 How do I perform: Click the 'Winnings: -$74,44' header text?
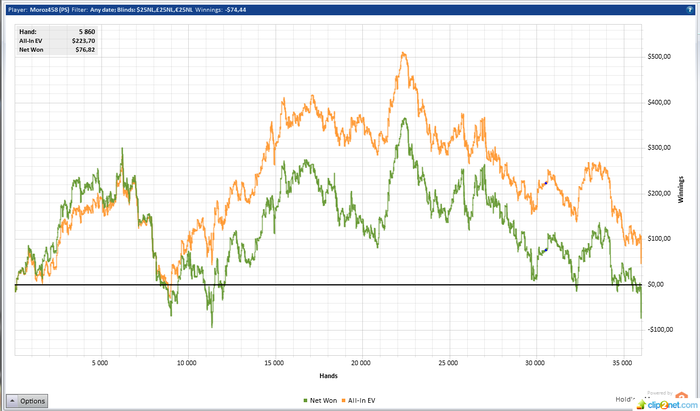pyautogui.click(x=221, y=9)
